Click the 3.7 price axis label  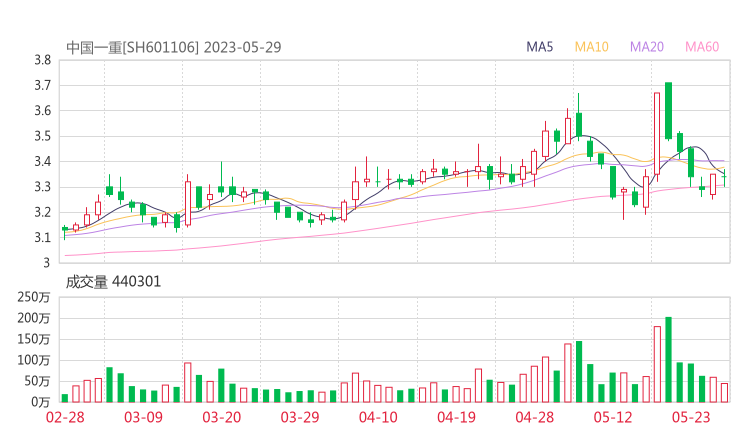tap(42, 85)
